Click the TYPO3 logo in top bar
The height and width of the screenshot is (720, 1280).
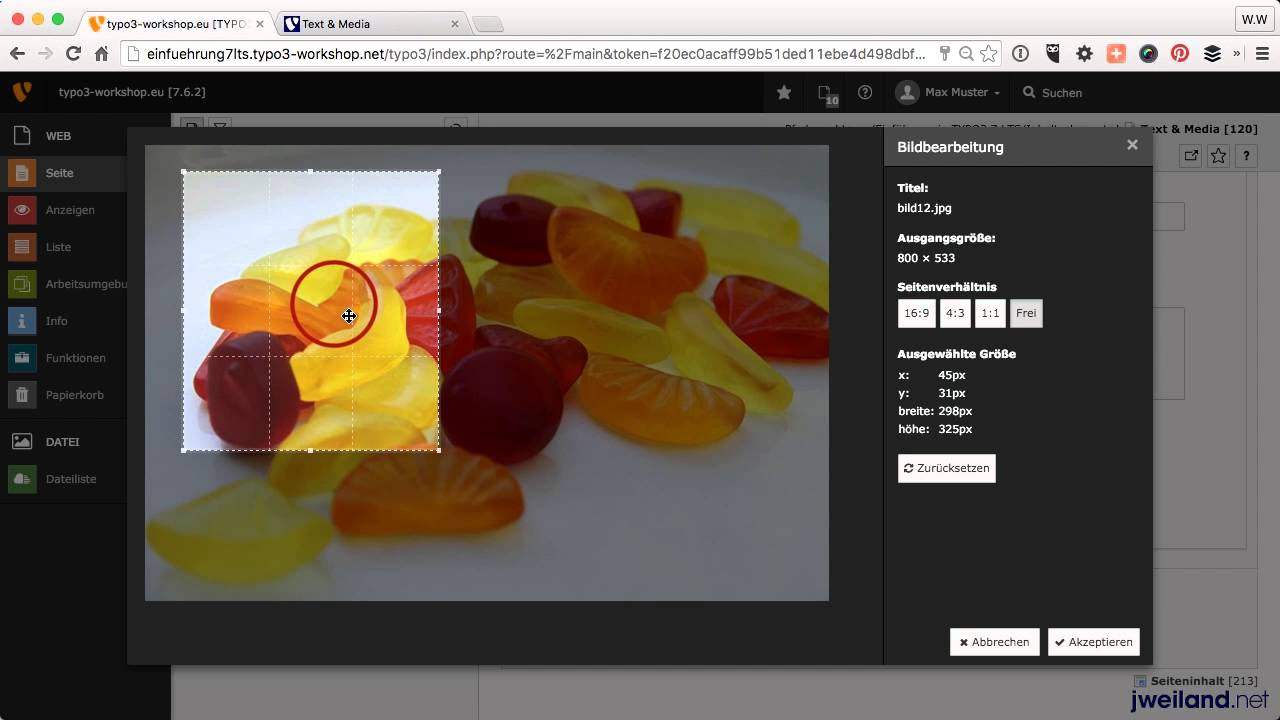click(x=22, y=92)
